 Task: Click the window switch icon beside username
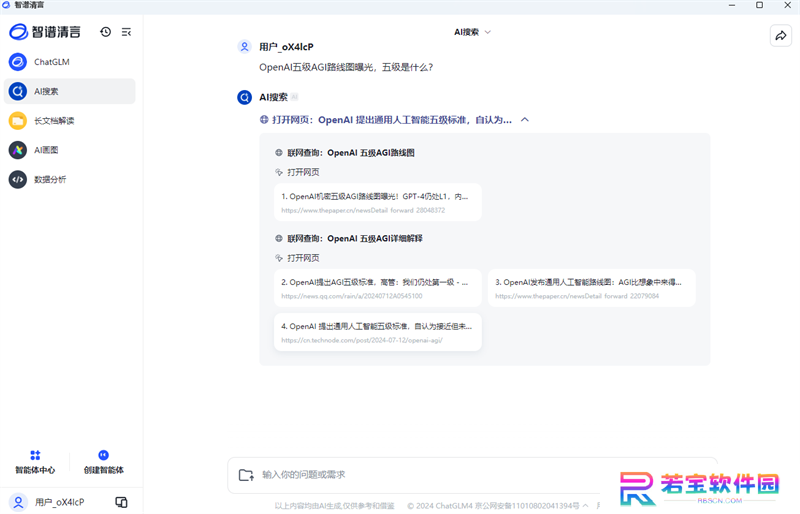(121, 502)
